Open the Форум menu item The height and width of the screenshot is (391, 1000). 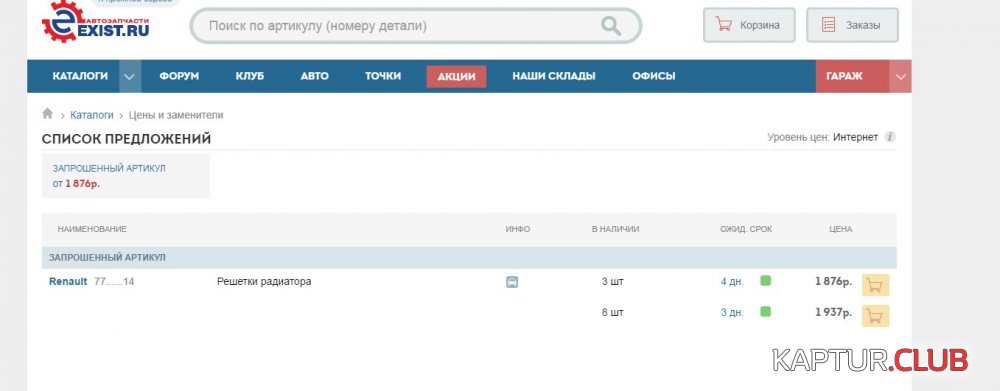pyautogui.click(x=179, y=76)
